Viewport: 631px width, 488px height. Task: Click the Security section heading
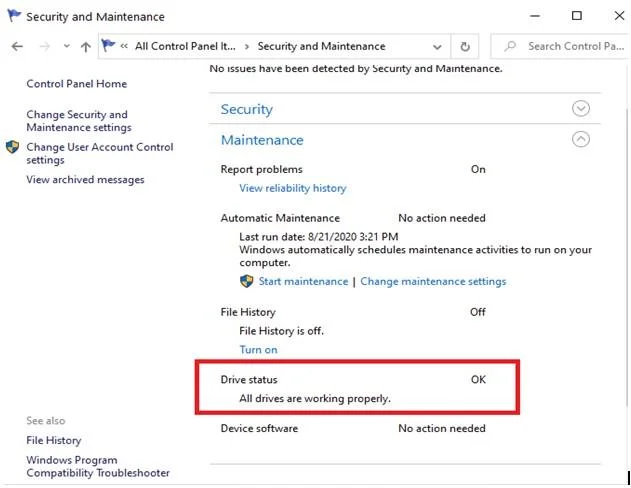(247, 109)
